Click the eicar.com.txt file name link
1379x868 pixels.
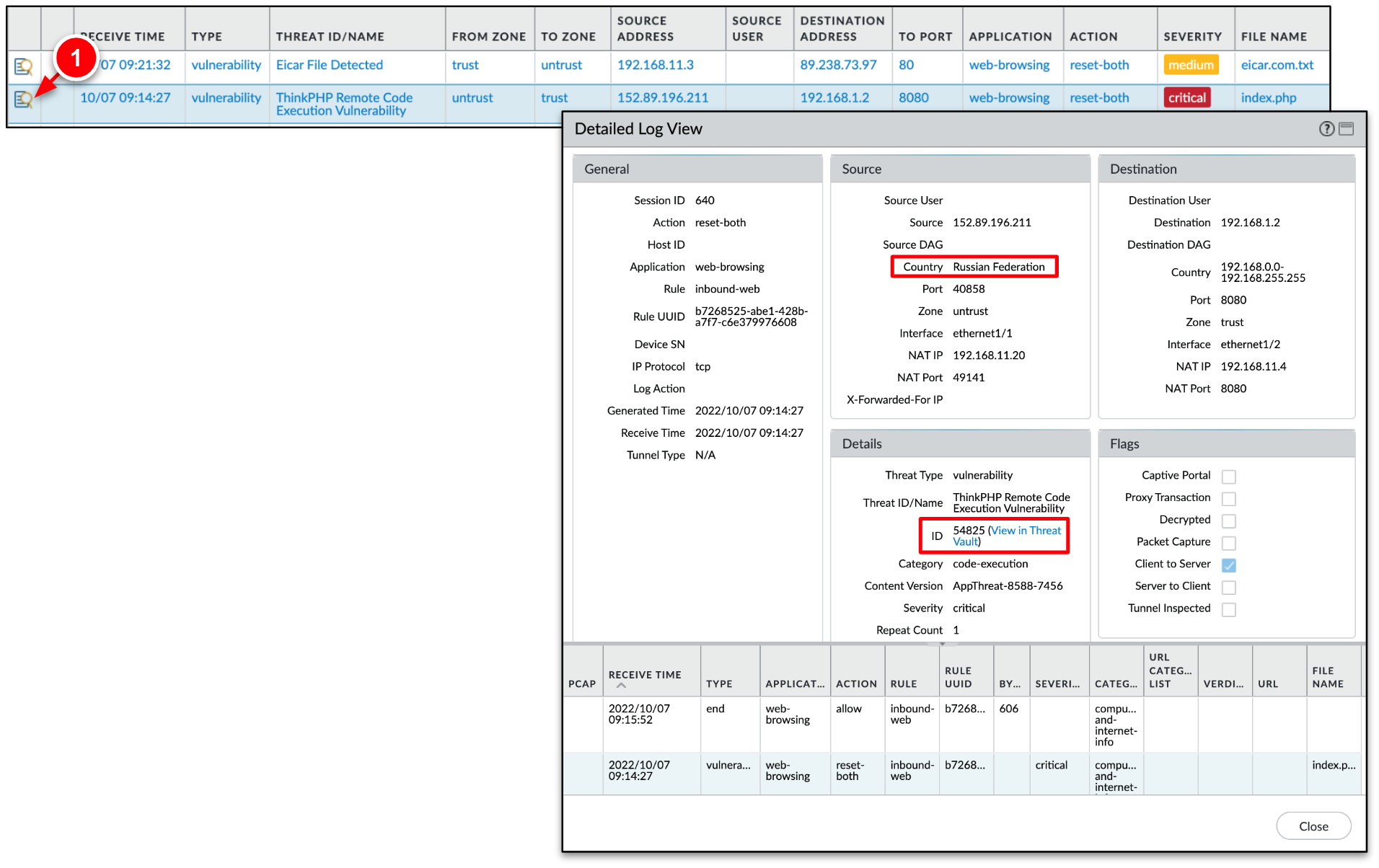pos(1277,65)
